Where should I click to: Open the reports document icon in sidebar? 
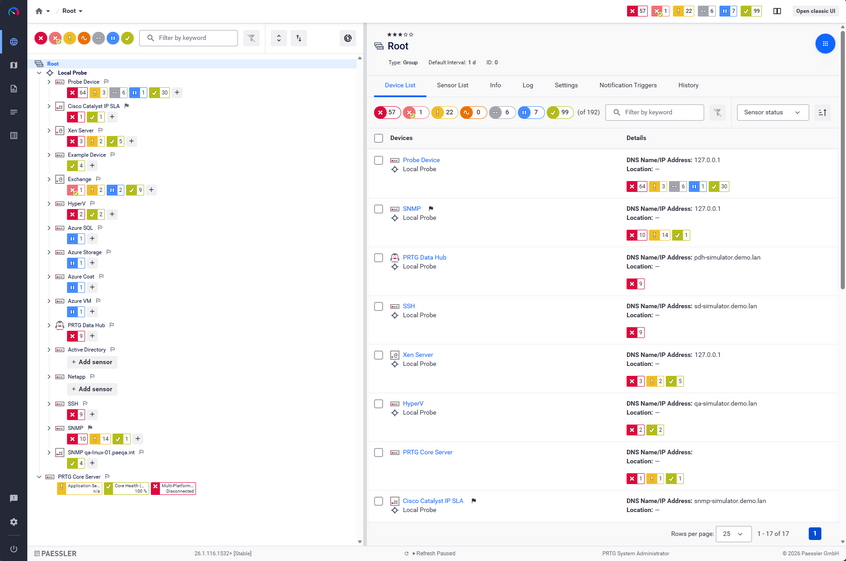[x=13, y=88]
